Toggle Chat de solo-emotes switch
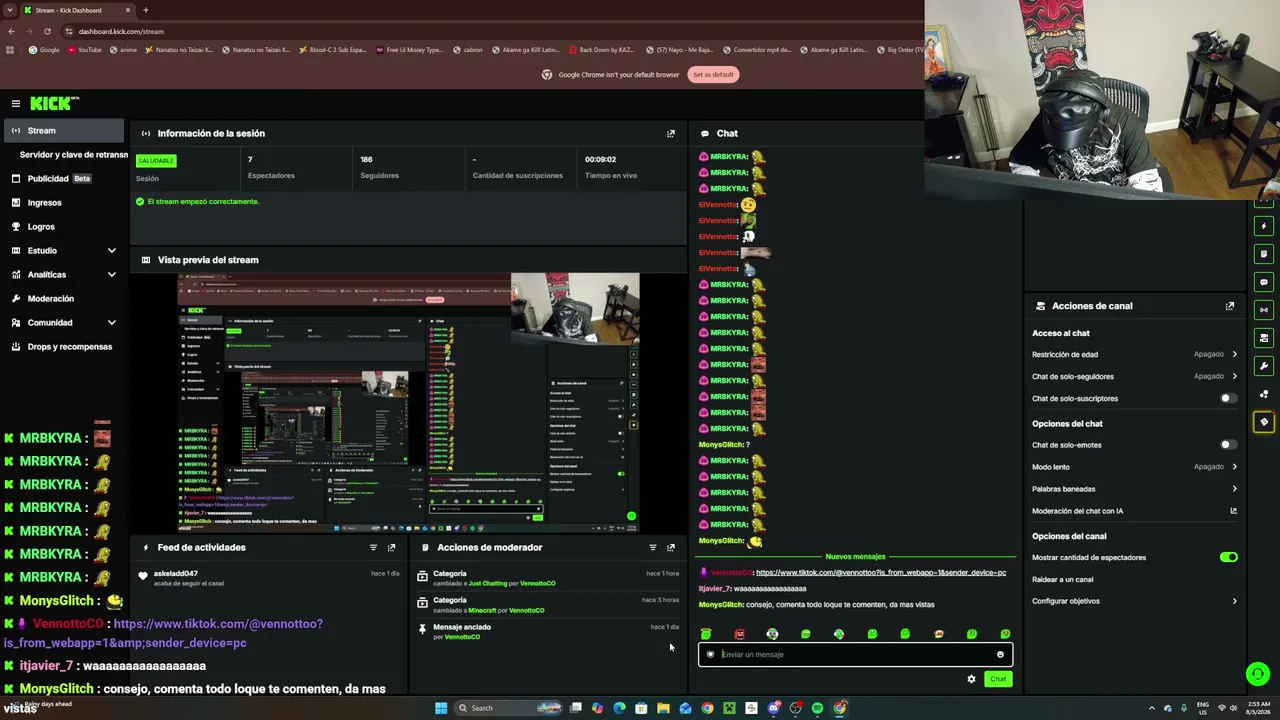1280x720 pixels. 1229,445
